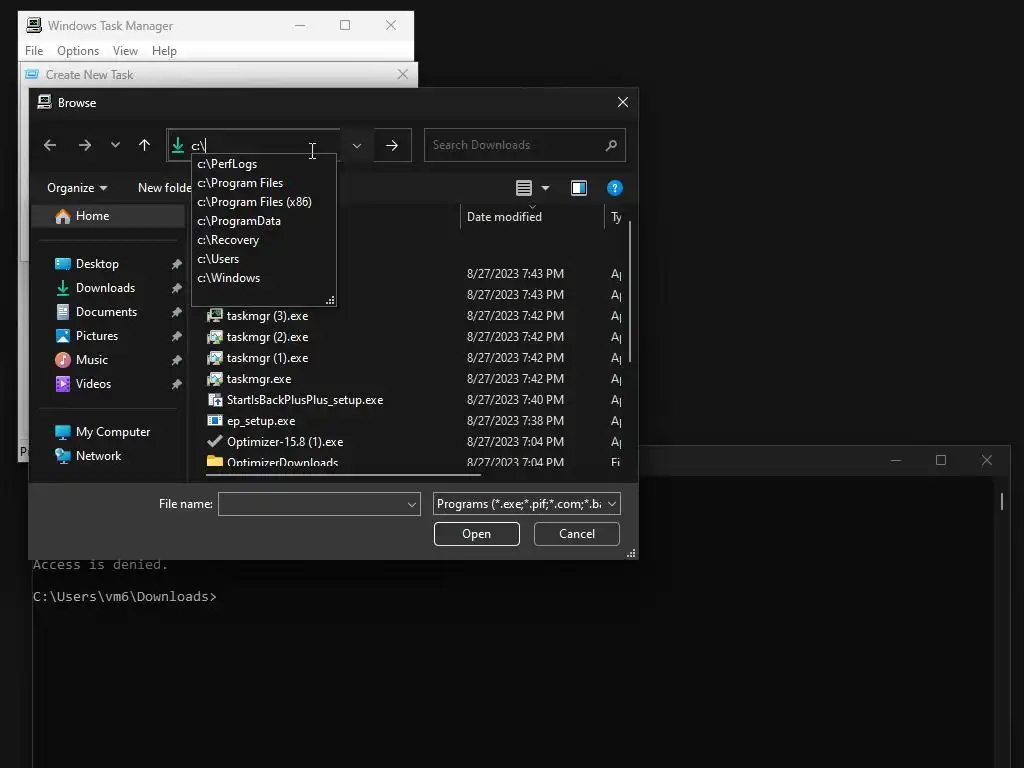The height and width of the screenshot is (768, 1024).
Task: Click pin icon next to Downloads
Action: [x=176, y=288]
